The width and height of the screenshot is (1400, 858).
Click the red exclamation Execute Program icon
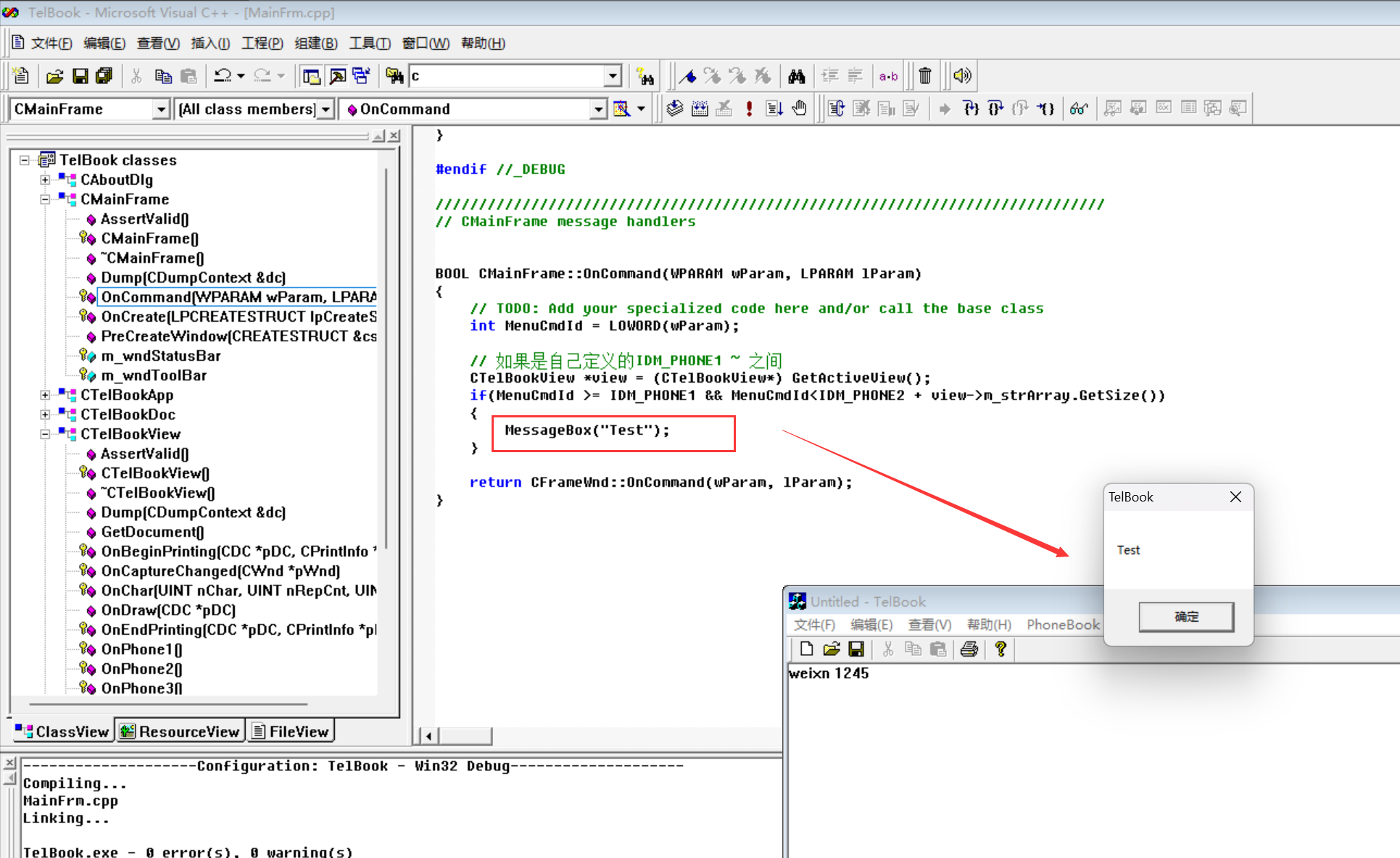[749, 109]
